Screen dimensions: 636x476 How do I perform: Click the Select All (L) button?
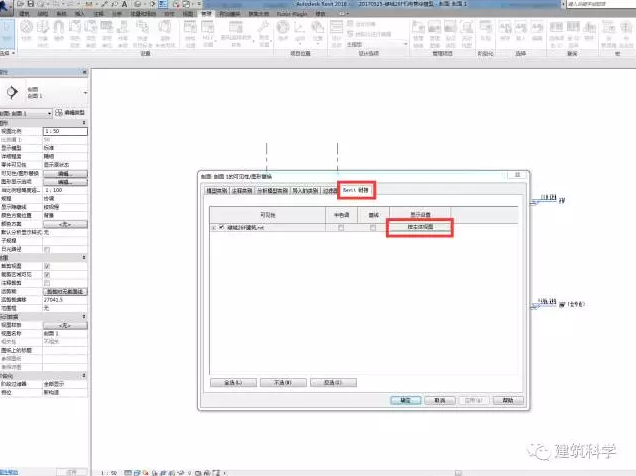pyautogui.click(x=233, y=383)
